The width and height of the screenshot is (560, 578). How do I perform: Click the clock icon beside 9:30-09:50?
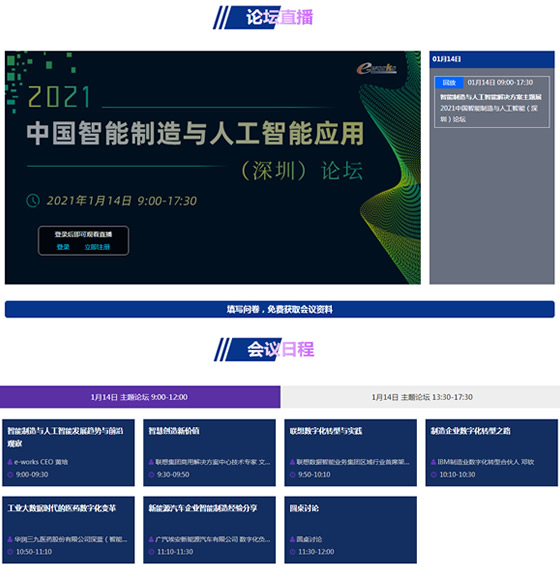coord(151,474)
